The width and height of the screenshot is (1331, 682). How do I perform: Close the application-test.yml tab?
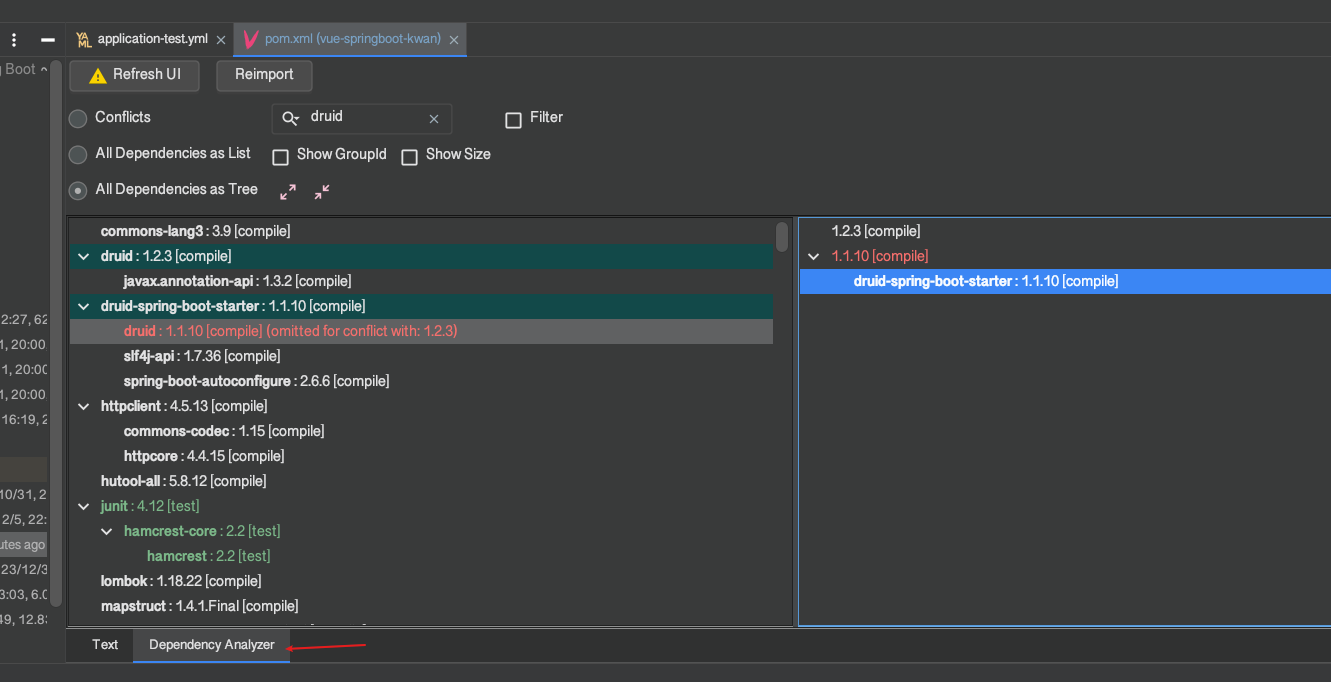coord(221,40)
